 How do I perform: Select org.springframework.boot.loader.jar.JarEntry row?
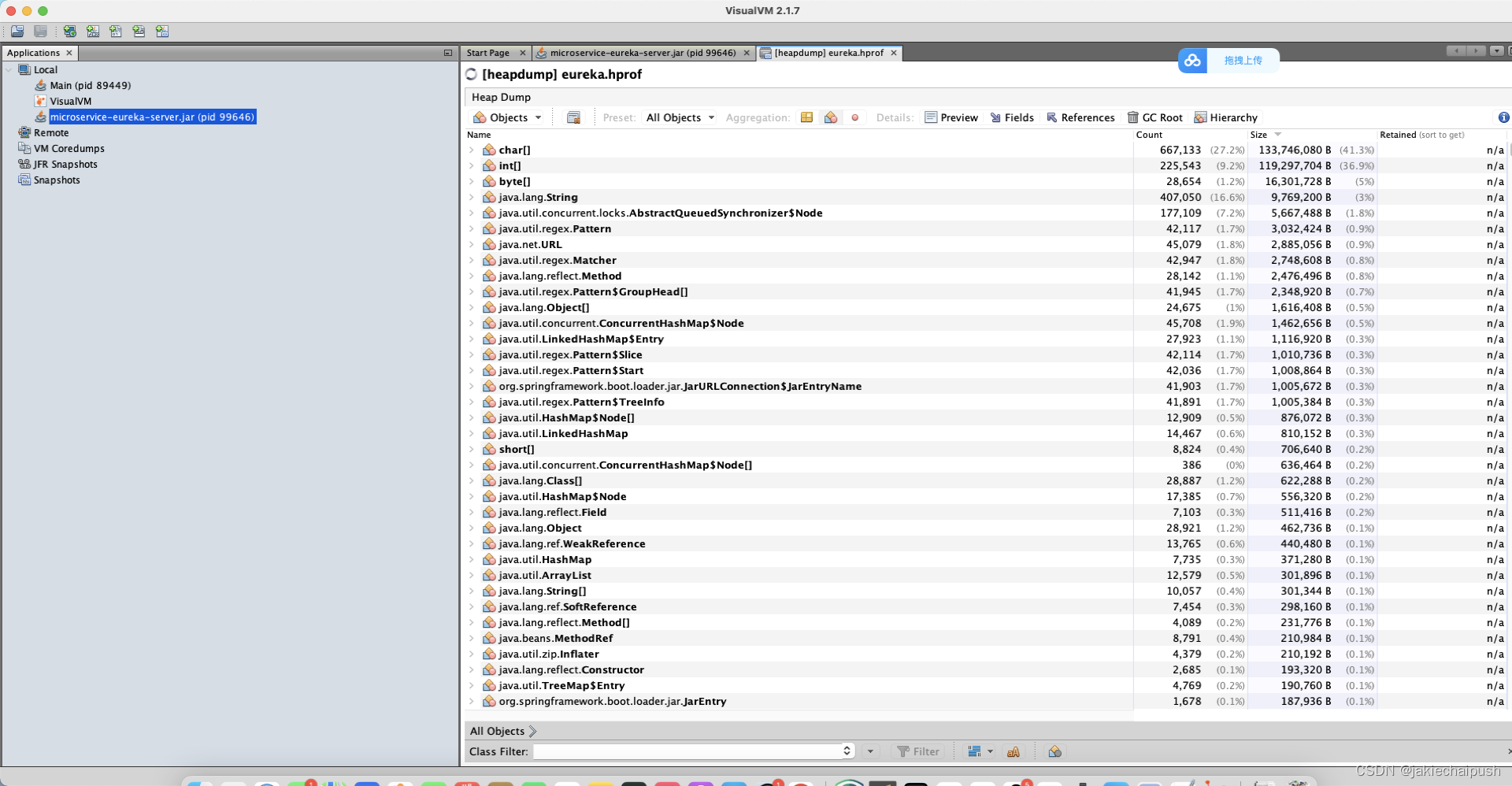[x=984, y=701]
